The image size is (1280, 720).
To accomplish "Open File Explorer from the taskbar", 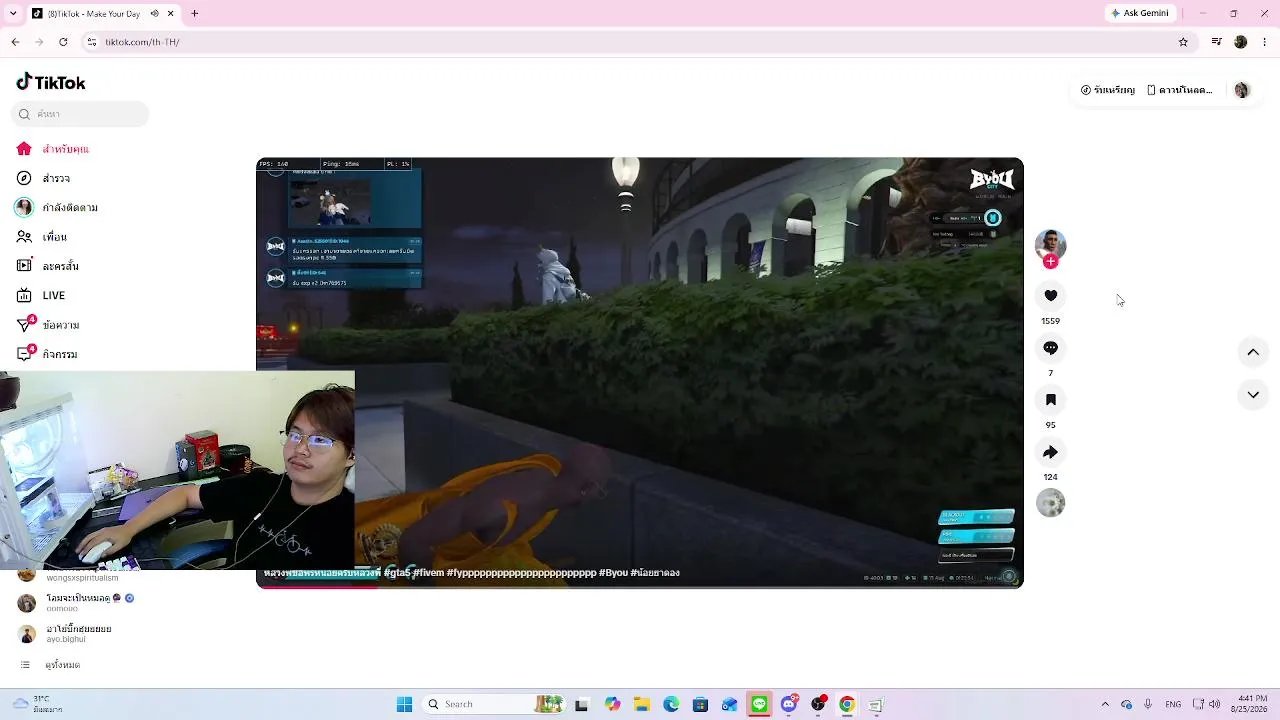I will (641, 704).
